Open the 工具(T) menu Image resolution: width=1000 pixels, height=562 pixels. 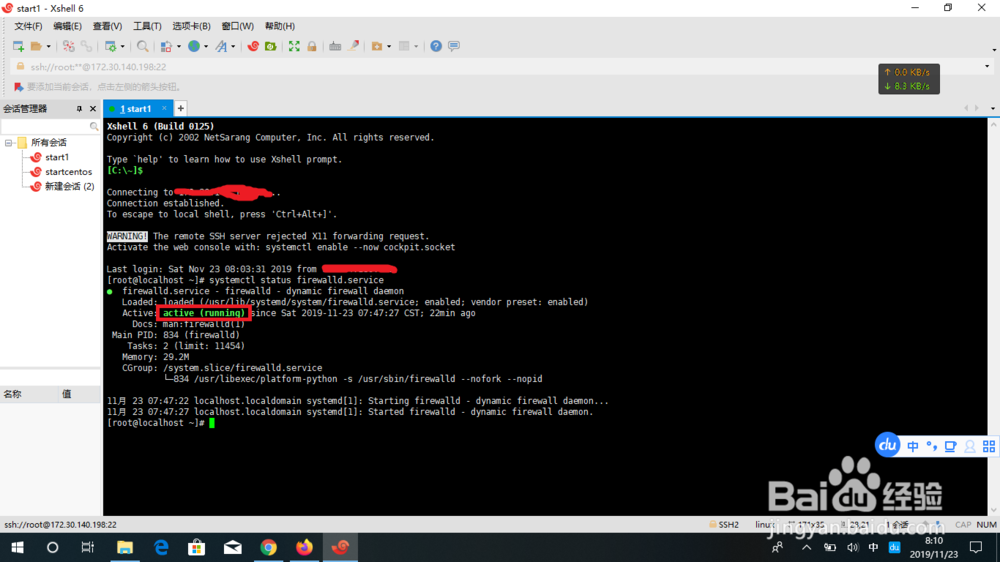(147, 26)
